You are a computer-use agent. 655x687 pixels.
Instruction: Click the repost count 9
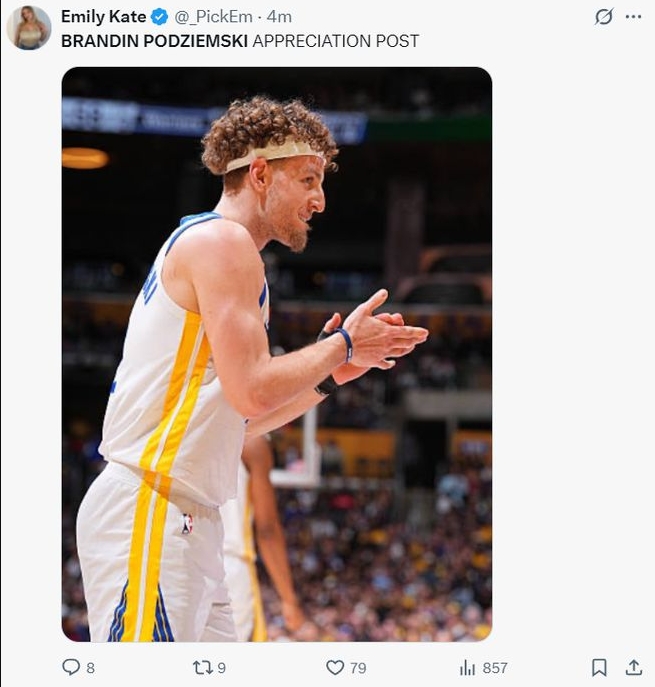tap(222, 668)
